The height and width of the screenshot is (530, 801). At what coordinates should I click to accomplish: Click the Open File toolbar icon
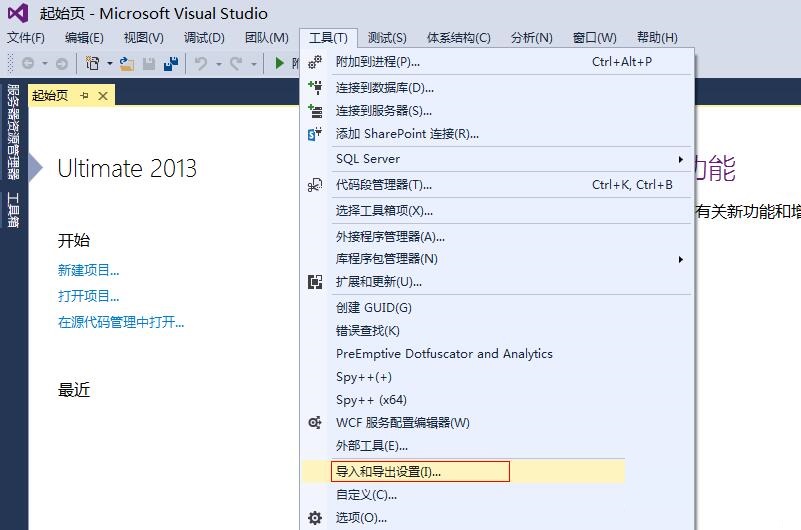tap(126, 63)
